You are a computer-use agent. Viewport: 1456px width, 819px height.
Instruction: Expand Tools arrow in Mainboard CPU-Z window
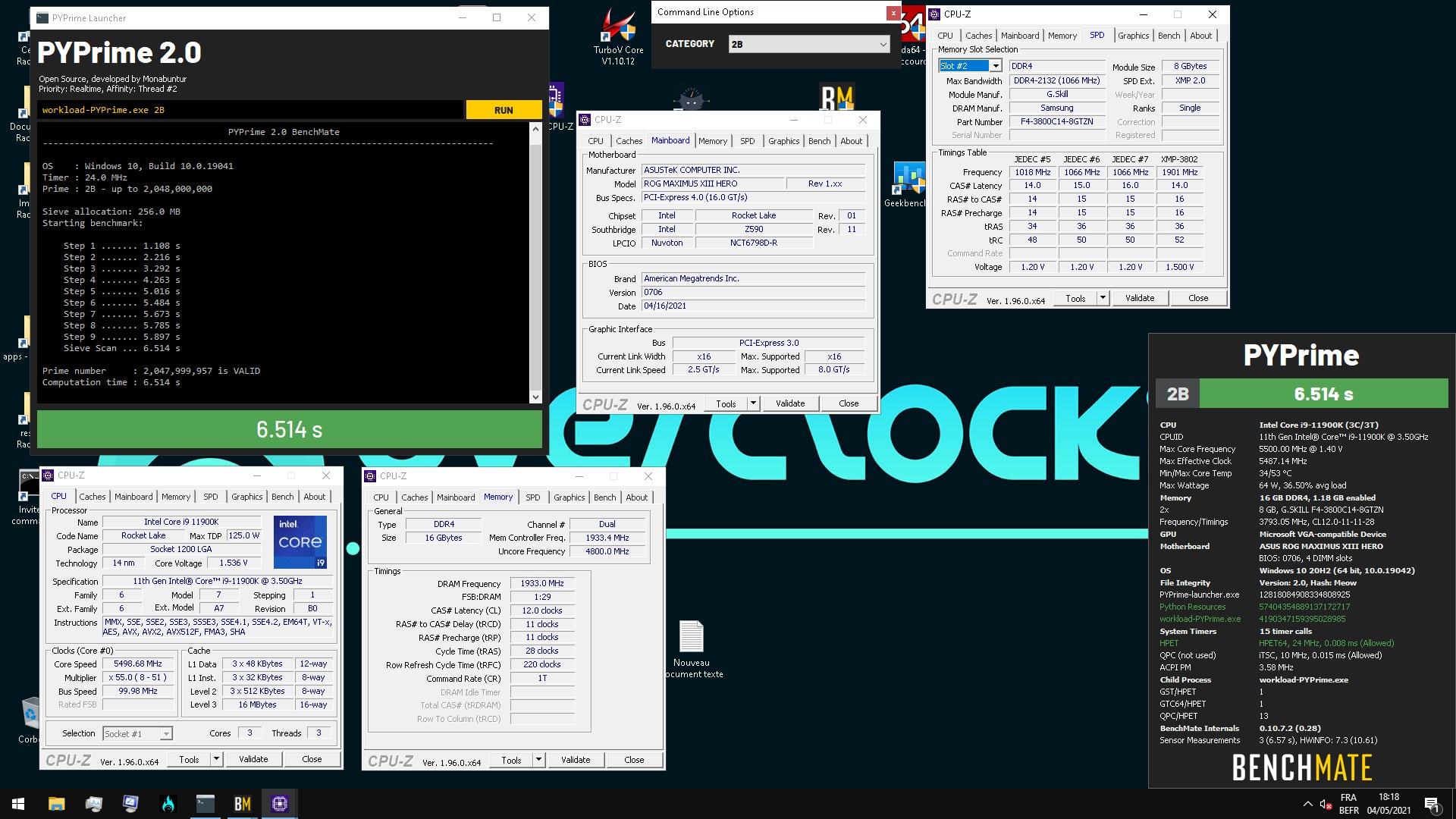[754, 403]
